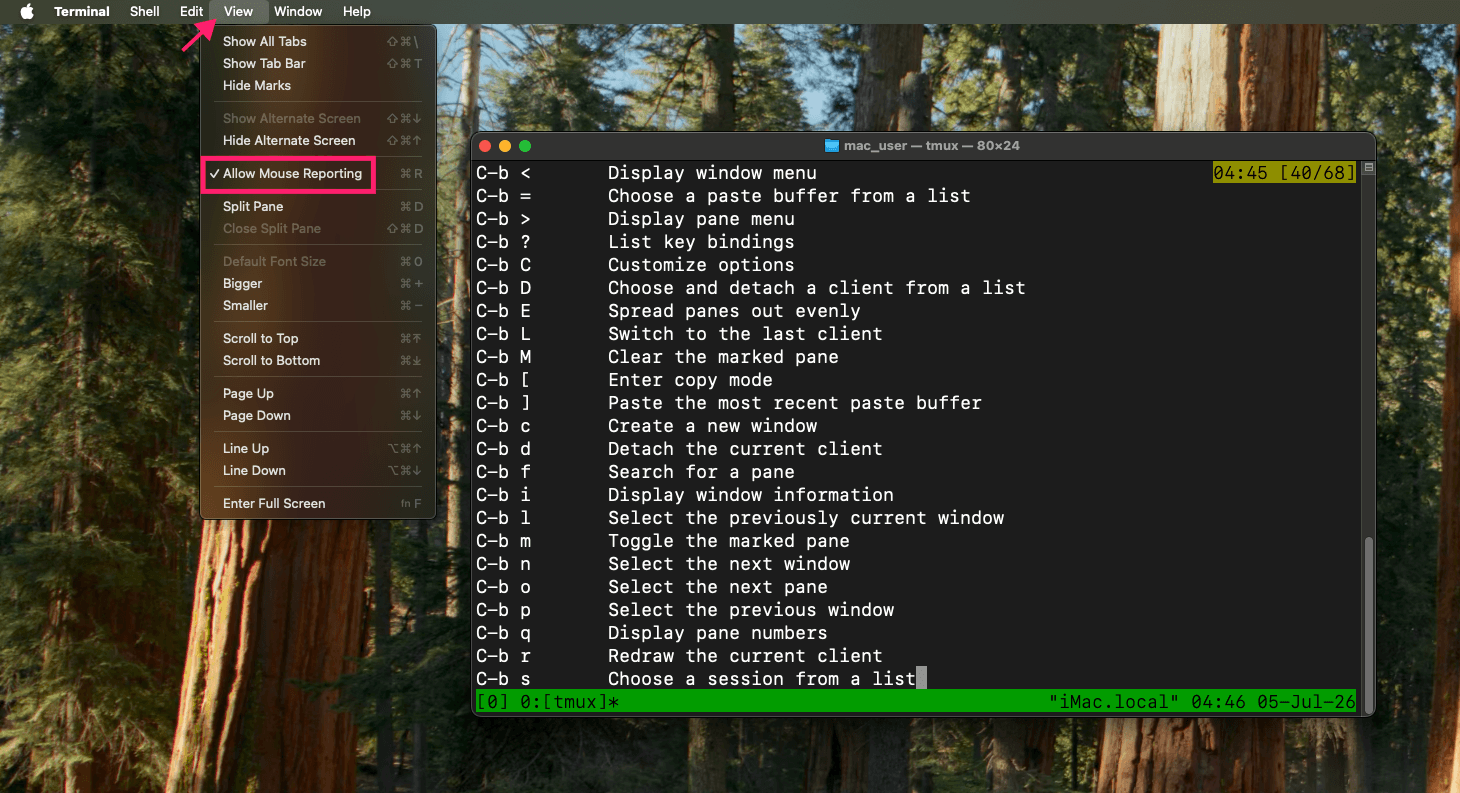Click the 'C-b [' key binding text

pos(503,380)
